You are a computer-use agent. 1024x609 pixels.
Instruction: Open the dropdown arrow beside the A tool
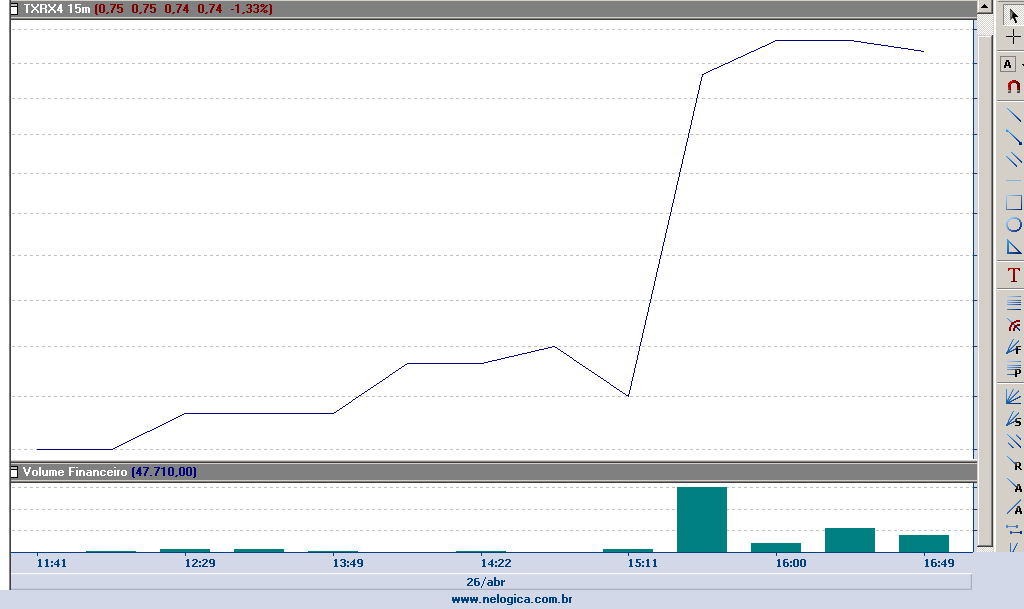pos(1022,64)
